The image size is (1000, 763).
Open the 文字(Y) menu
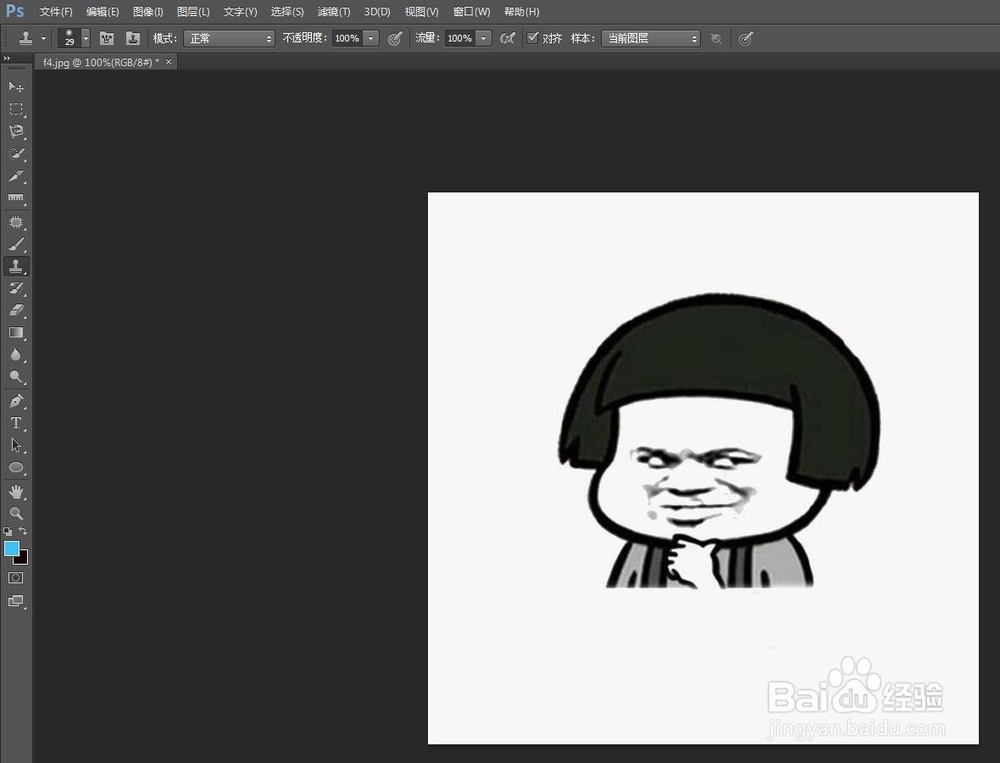pos(240,11)
